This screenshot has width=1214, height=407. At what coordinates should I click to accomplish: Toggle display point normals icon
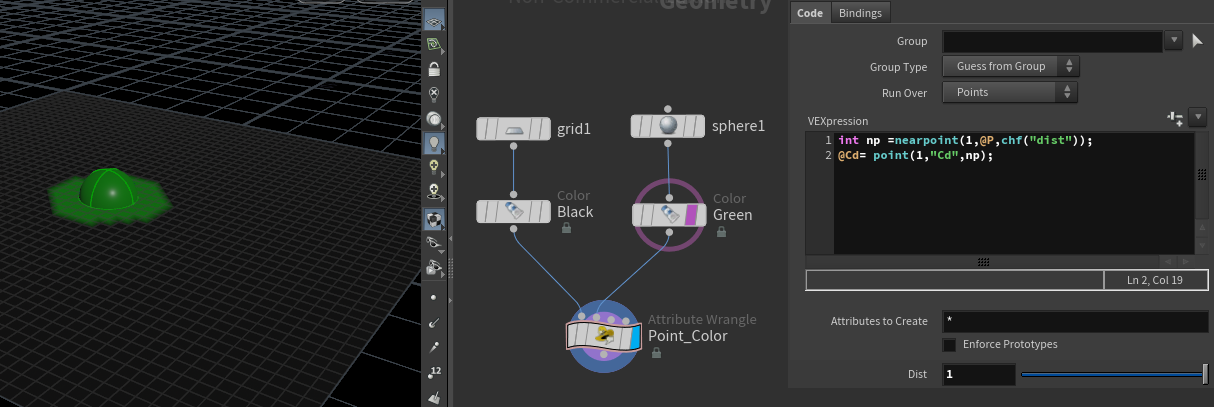point(433,322)
